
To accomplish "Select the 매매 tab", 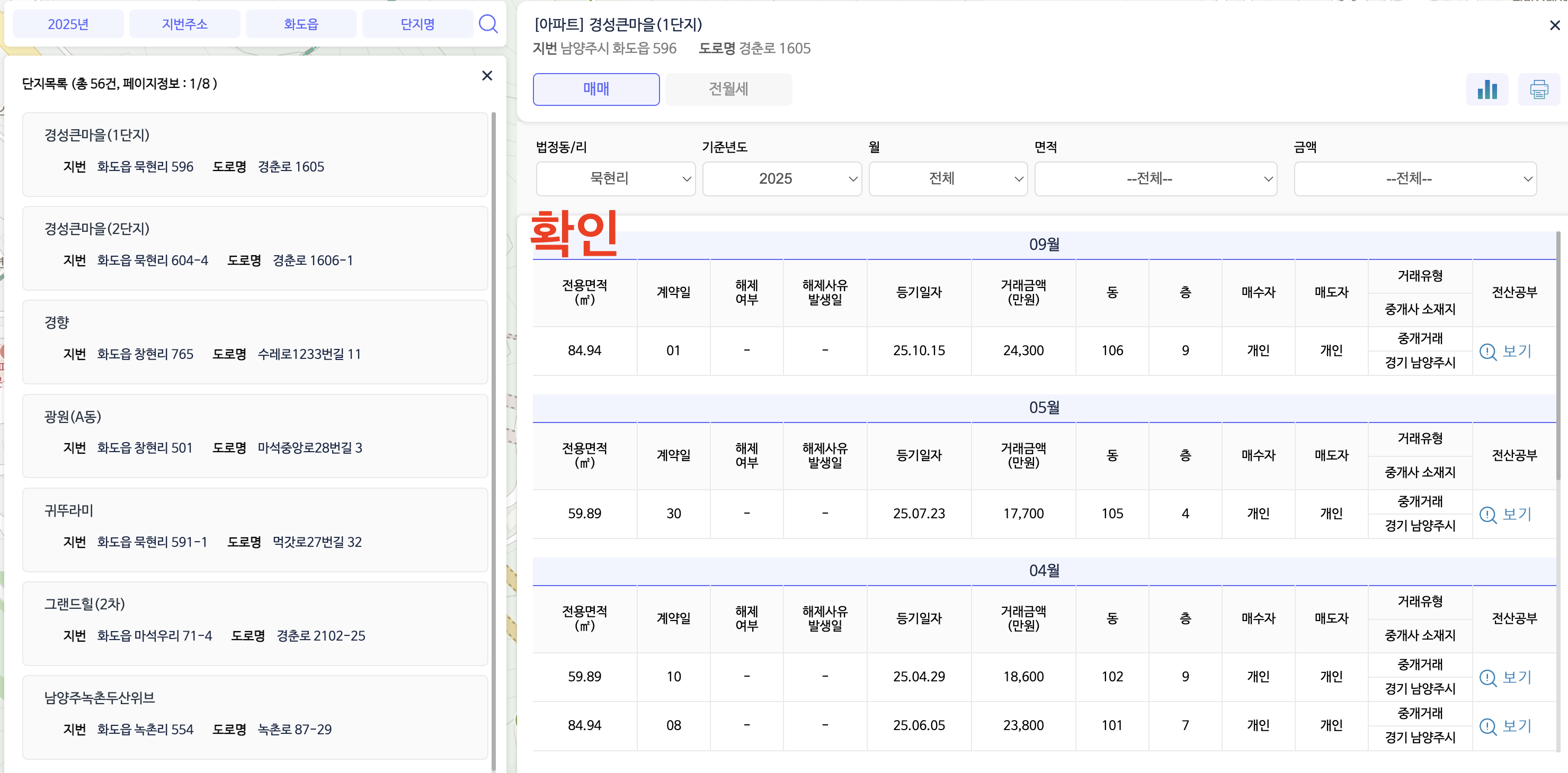I will click(x=595, y=89).
